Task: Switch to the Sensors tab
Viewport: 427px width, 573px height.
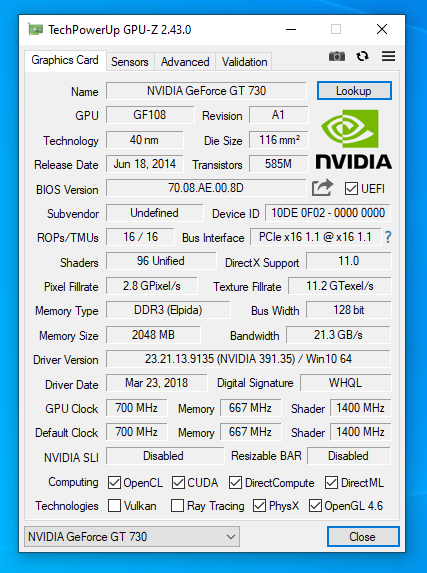Action: click(130, 62)
